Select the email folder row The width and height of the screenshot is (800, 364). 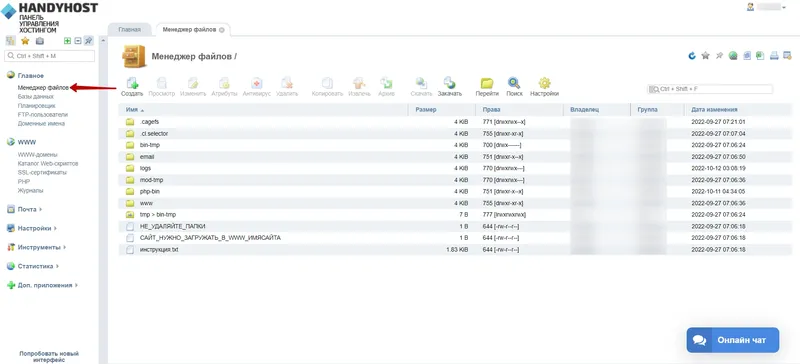coord(455,157)
